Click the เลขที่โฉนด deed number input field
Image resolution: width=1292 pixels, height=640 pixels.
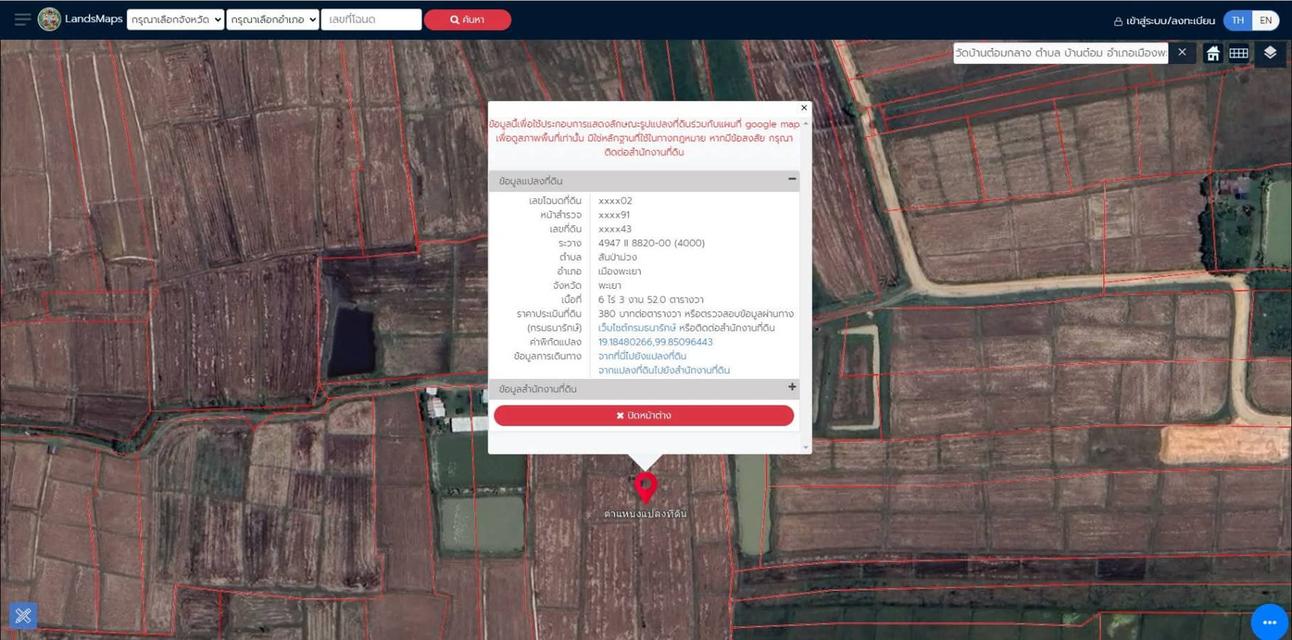(370, 20)
